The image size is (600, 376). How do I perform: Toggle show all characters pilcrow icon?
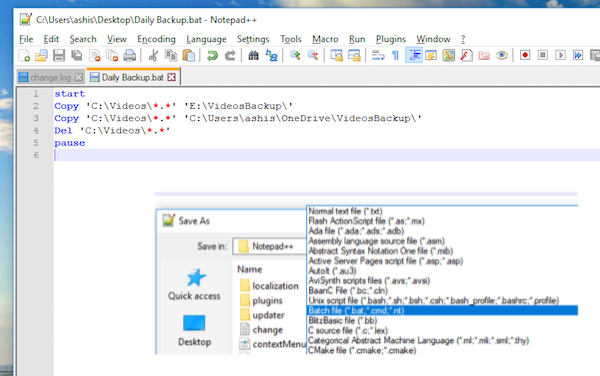(x=395, y=55)
